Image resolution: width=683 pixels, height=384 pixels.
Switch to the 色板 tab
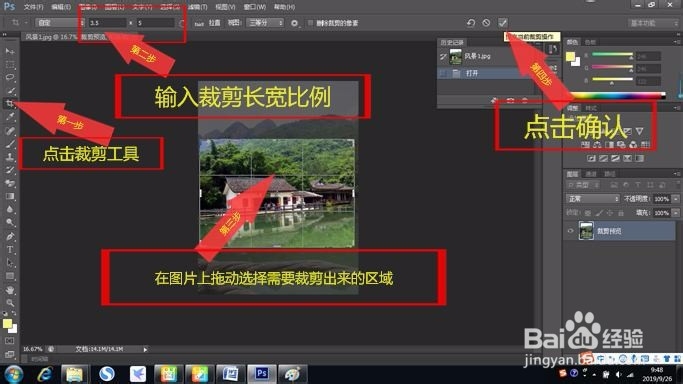(x=590, y=42)
